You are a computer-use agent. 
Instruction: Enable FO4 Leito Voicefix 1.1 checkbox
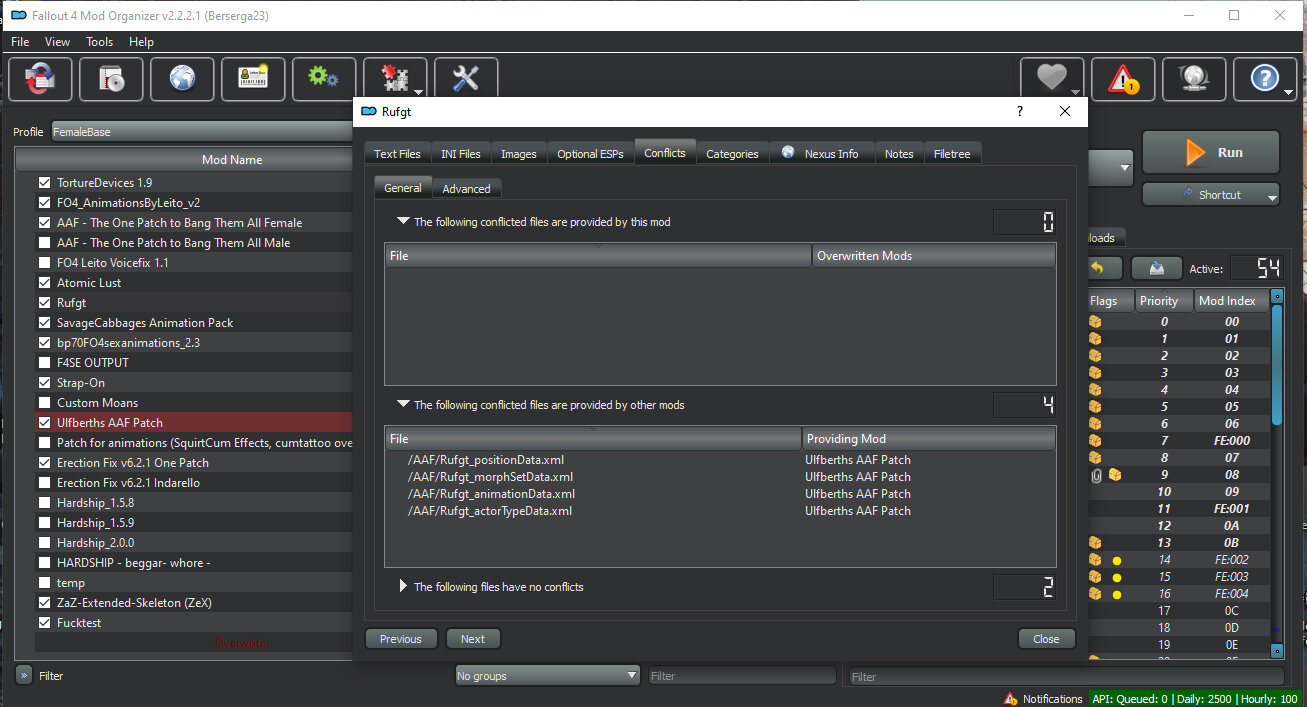pos(44,263)
